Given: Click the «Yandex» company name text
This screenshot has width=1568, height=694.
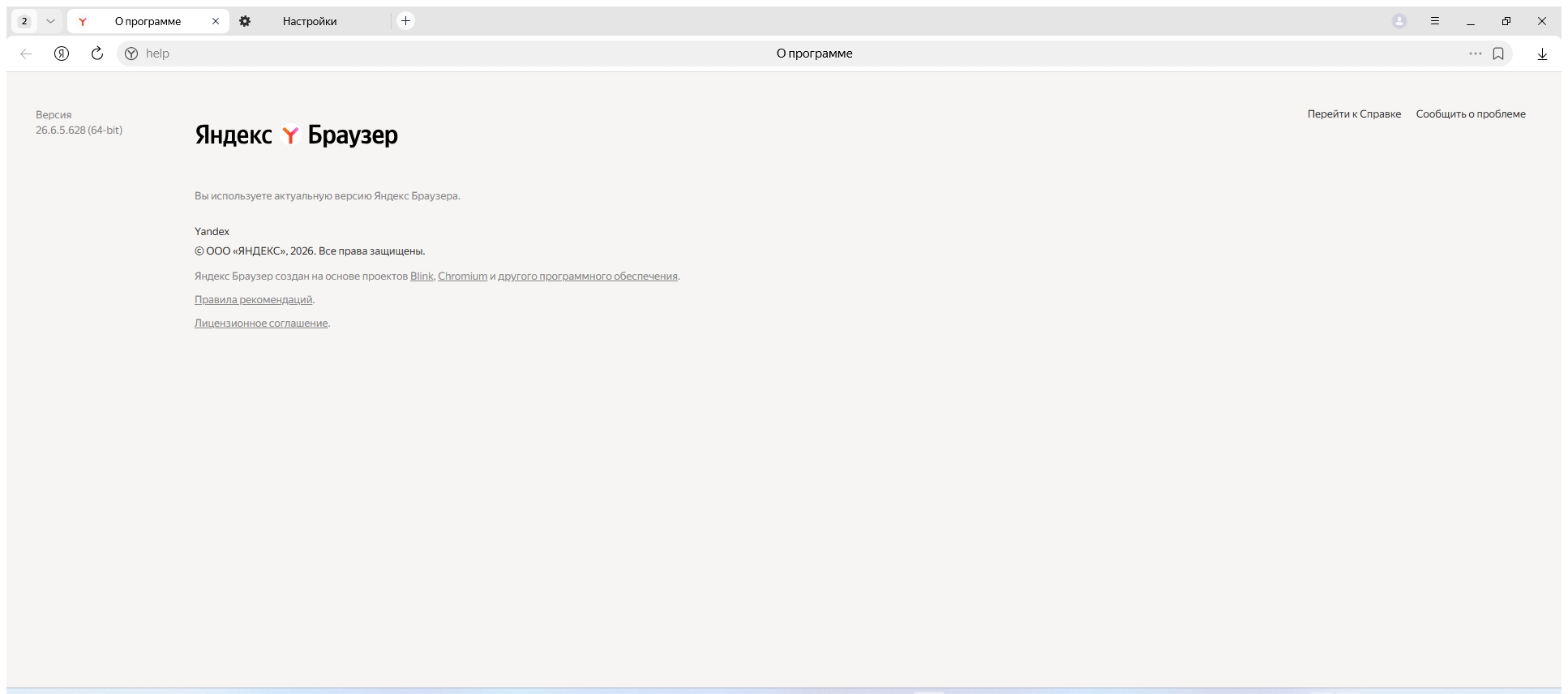Looking at the screenshot, I should 212,232.
